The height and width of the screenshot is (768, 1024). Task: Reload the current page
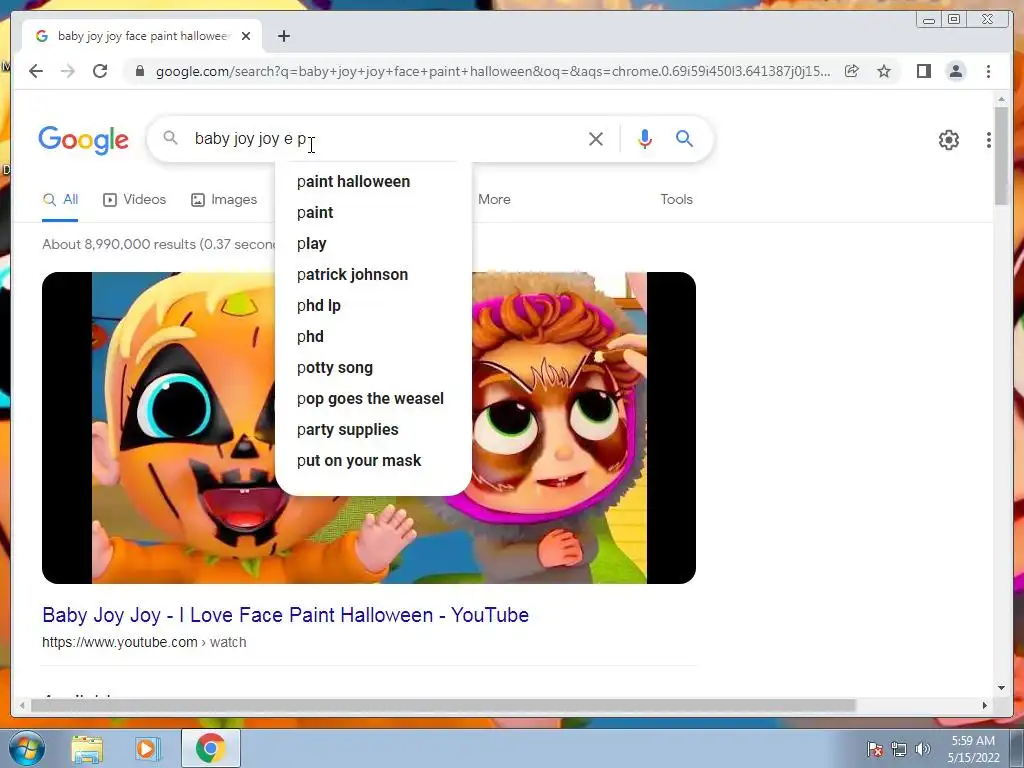point(100,71)
